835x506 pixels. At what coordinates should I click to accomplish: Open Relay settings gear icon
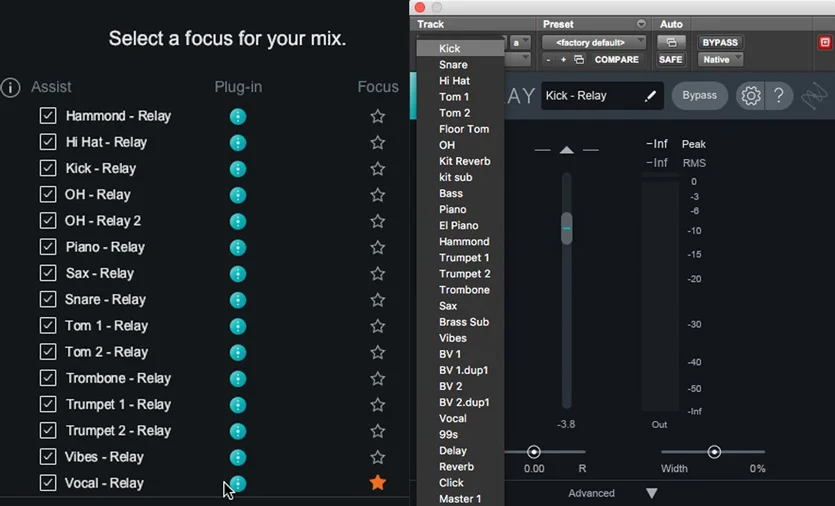pos(751,96)
